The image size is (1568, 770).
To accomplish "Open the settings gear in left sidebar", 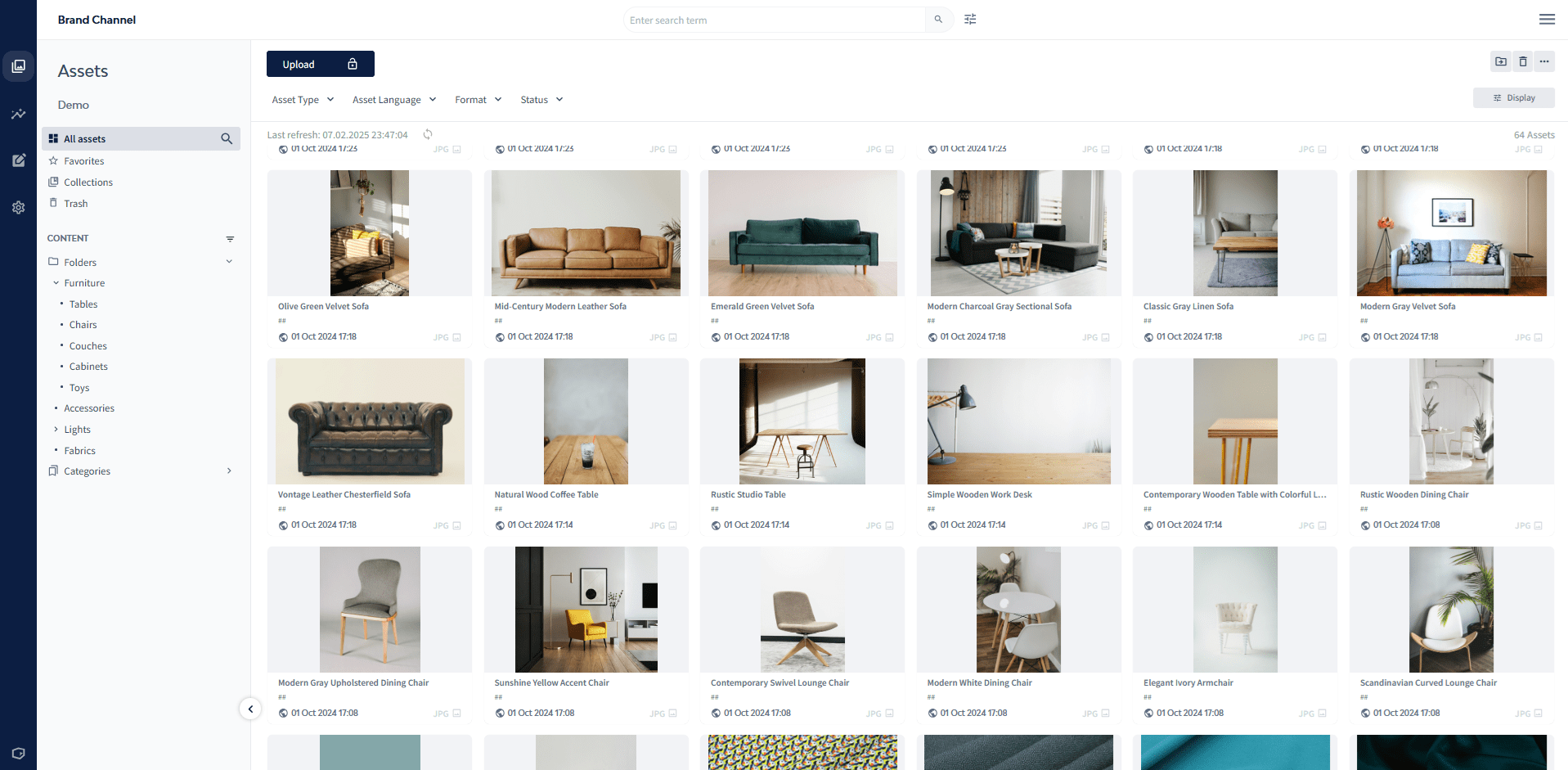I will point(18,208).
